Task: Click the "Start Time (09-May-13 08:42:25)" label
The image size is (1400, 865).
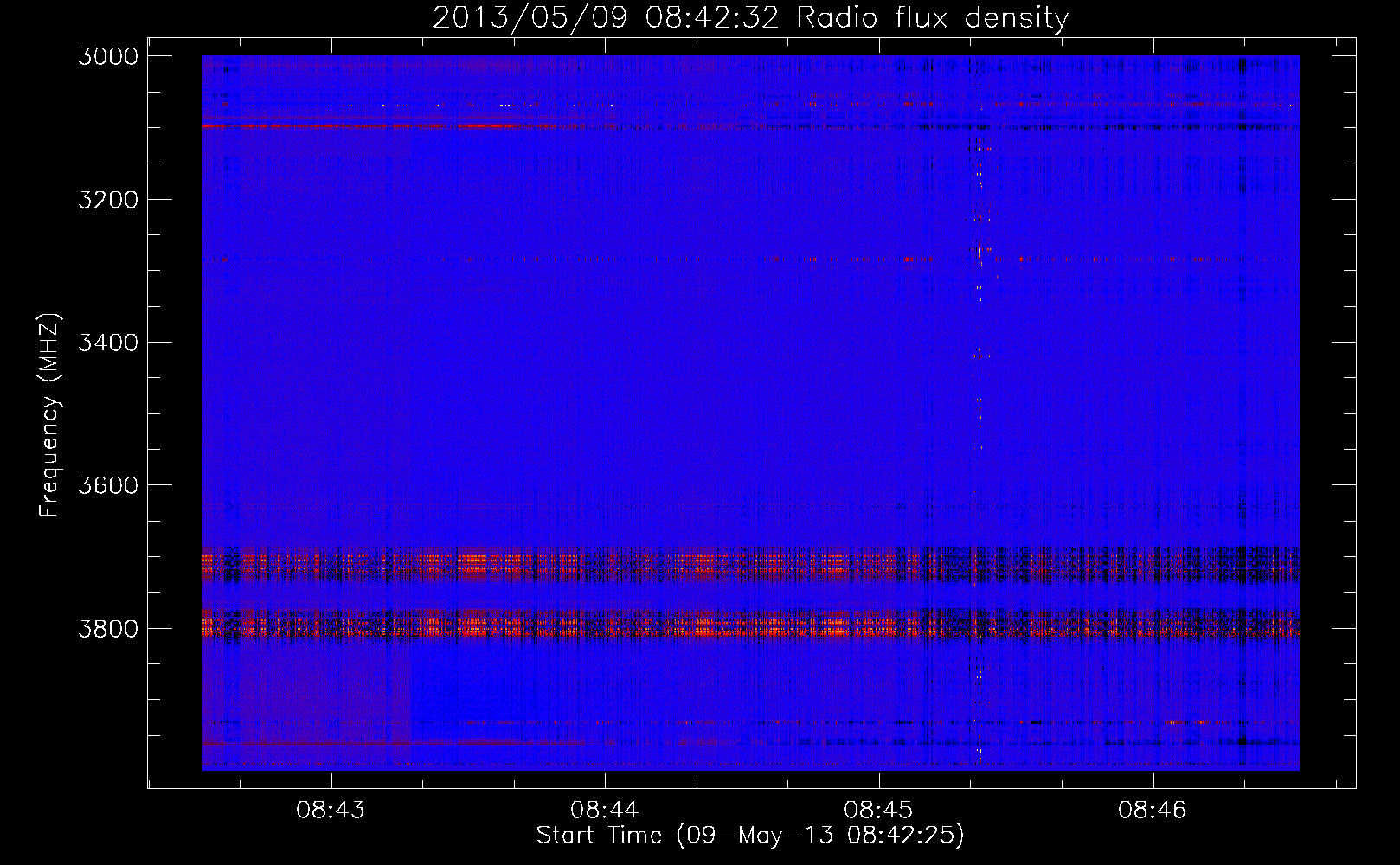Action: (750, 836)
